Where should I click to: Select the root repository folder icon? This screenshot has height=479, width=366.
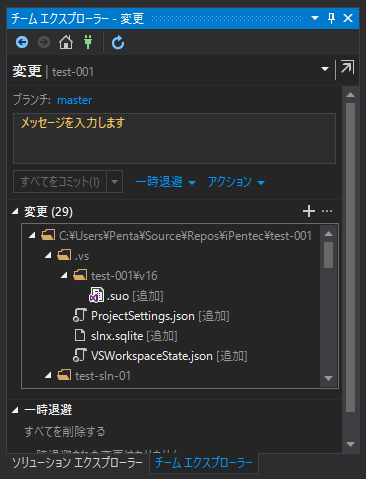(48, 235)
